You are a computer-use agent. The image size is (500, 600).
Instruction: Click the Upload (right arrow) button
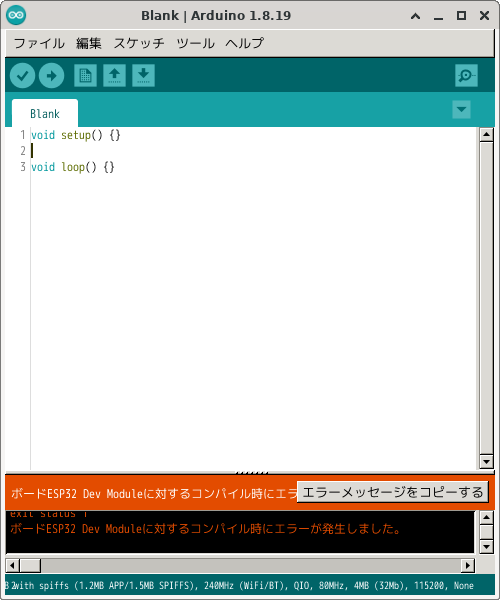(51, 75)
